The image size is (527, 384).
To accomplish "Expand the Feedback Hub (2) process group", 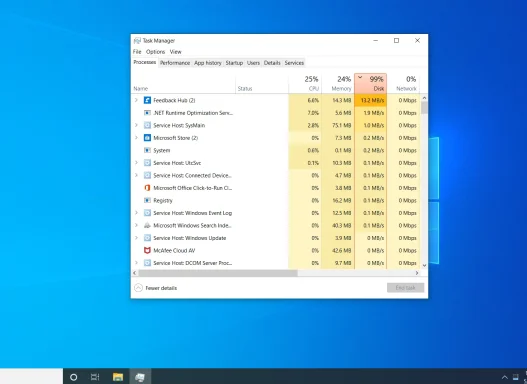I will click(136, 100).
